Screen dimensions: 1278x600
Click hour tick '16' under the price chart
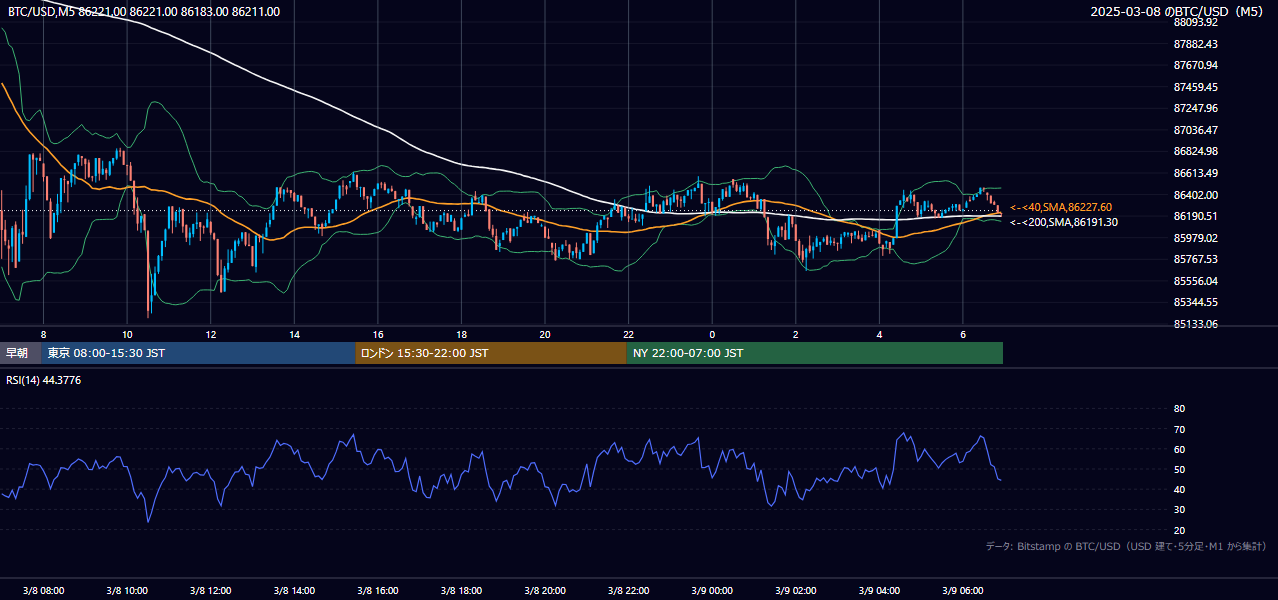click(378, 334)
